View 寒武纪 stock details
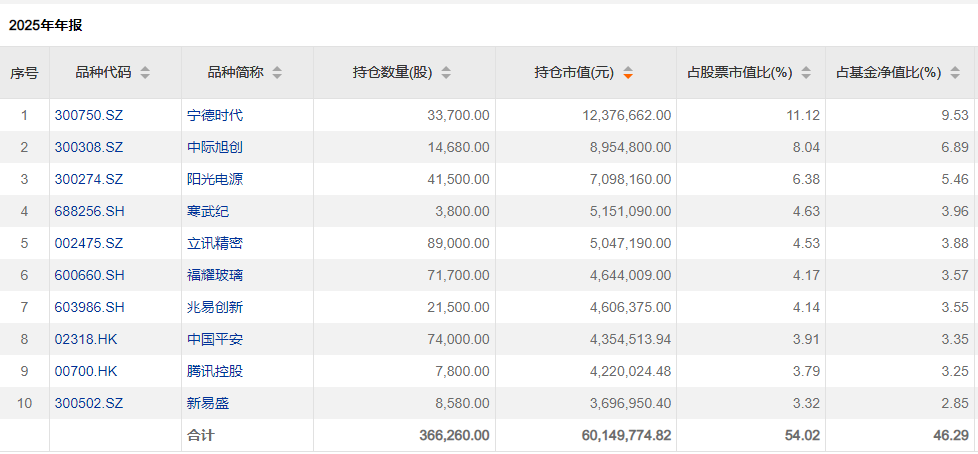 click(208, 211)
